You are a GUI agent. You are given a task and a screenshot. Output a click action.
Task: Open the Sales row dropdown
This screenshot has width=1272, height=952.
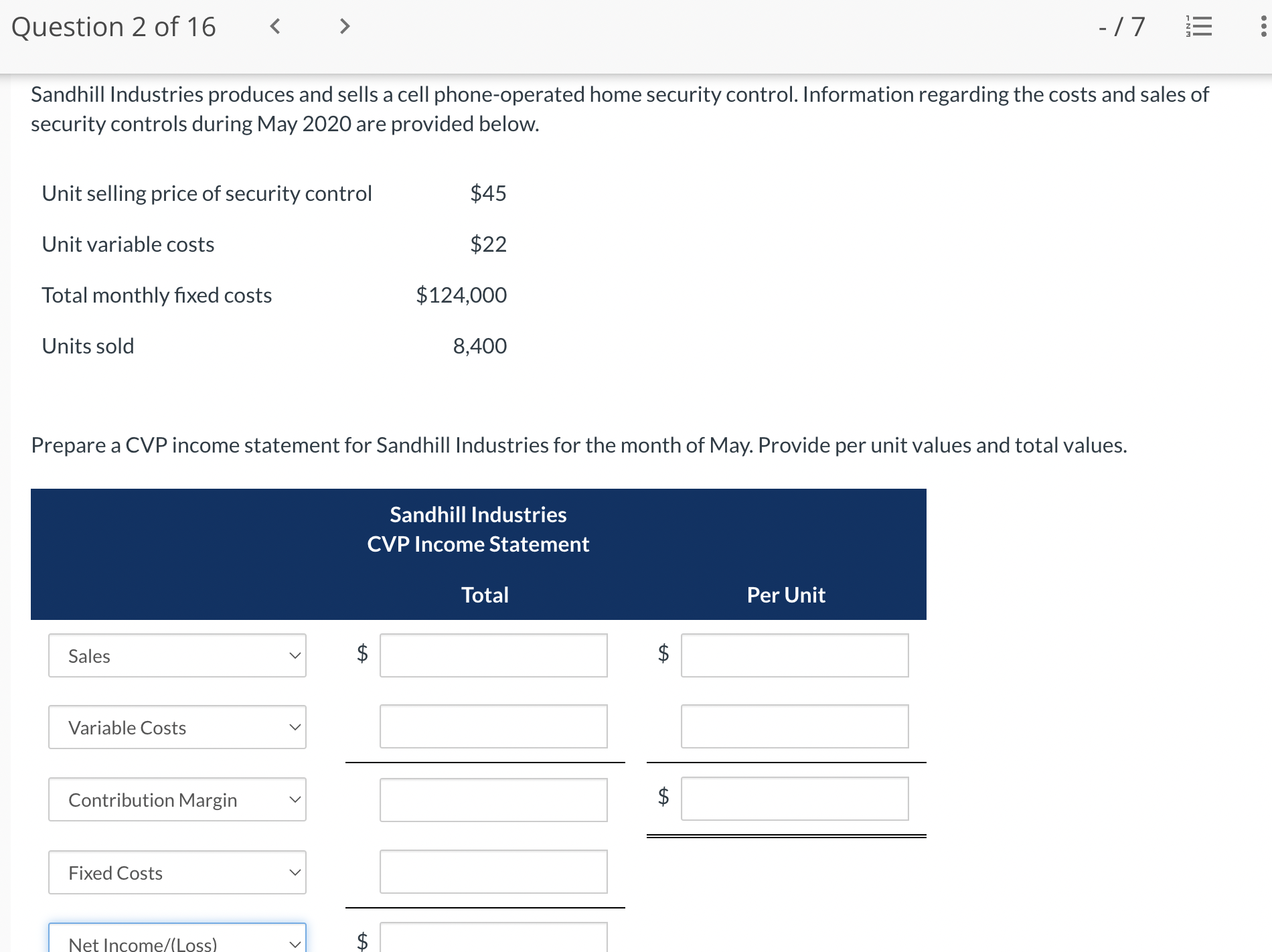tap(177, 655)
